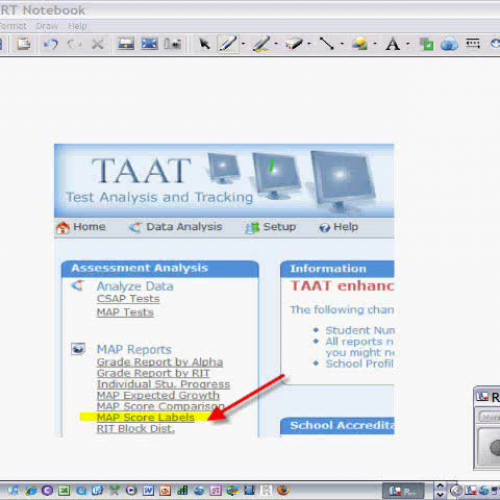
Task: Click the Setup puzzle icon
Action: pyautogui.click(x=252, y=228)
